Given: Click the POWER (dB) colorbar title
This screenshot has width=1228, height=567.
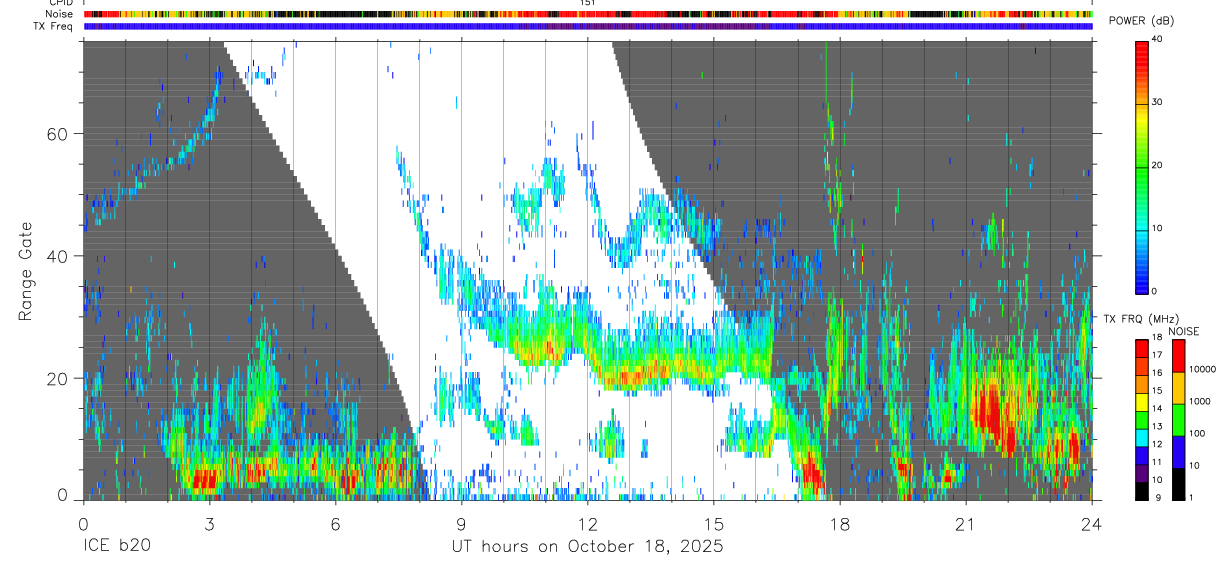Looking at the screenshot, I should tap(1141, 22).
